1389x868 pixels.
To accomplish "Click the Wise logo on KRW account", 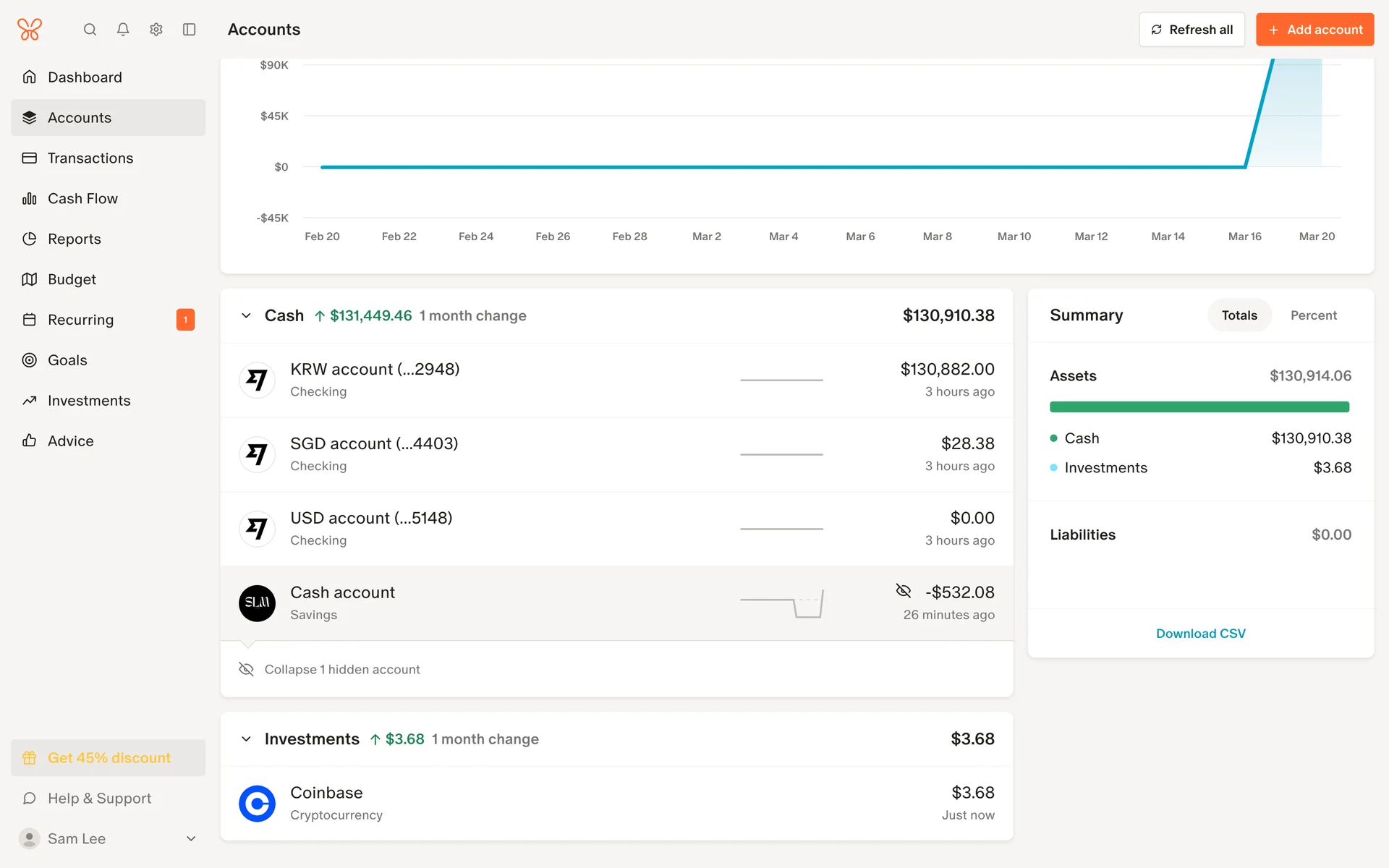I will coord(257,380).
